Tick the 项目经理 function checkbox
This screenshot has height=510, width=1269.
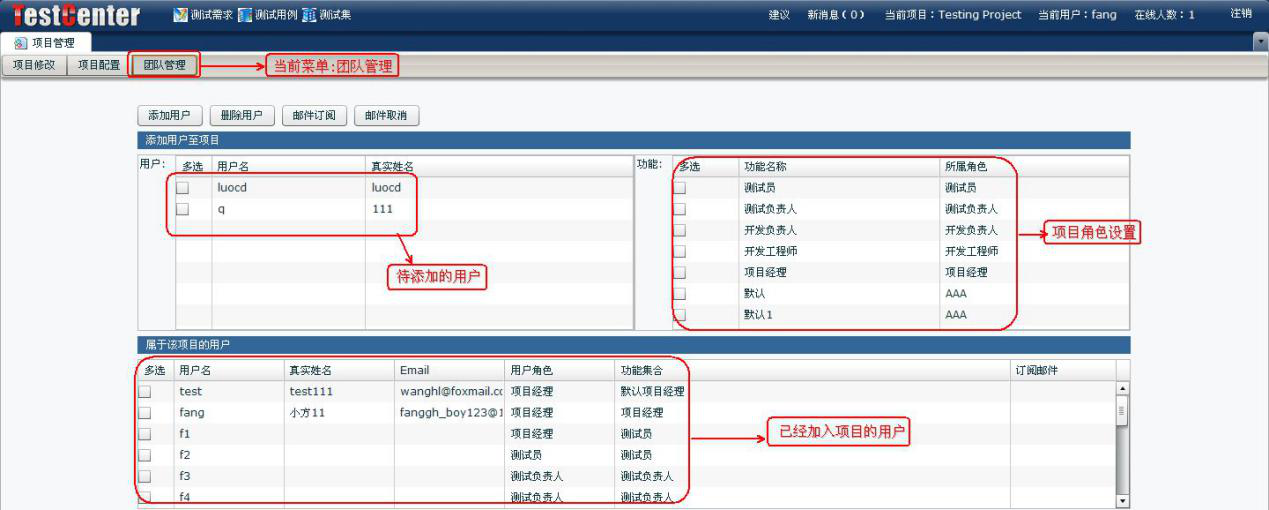(x=680, y=272)
